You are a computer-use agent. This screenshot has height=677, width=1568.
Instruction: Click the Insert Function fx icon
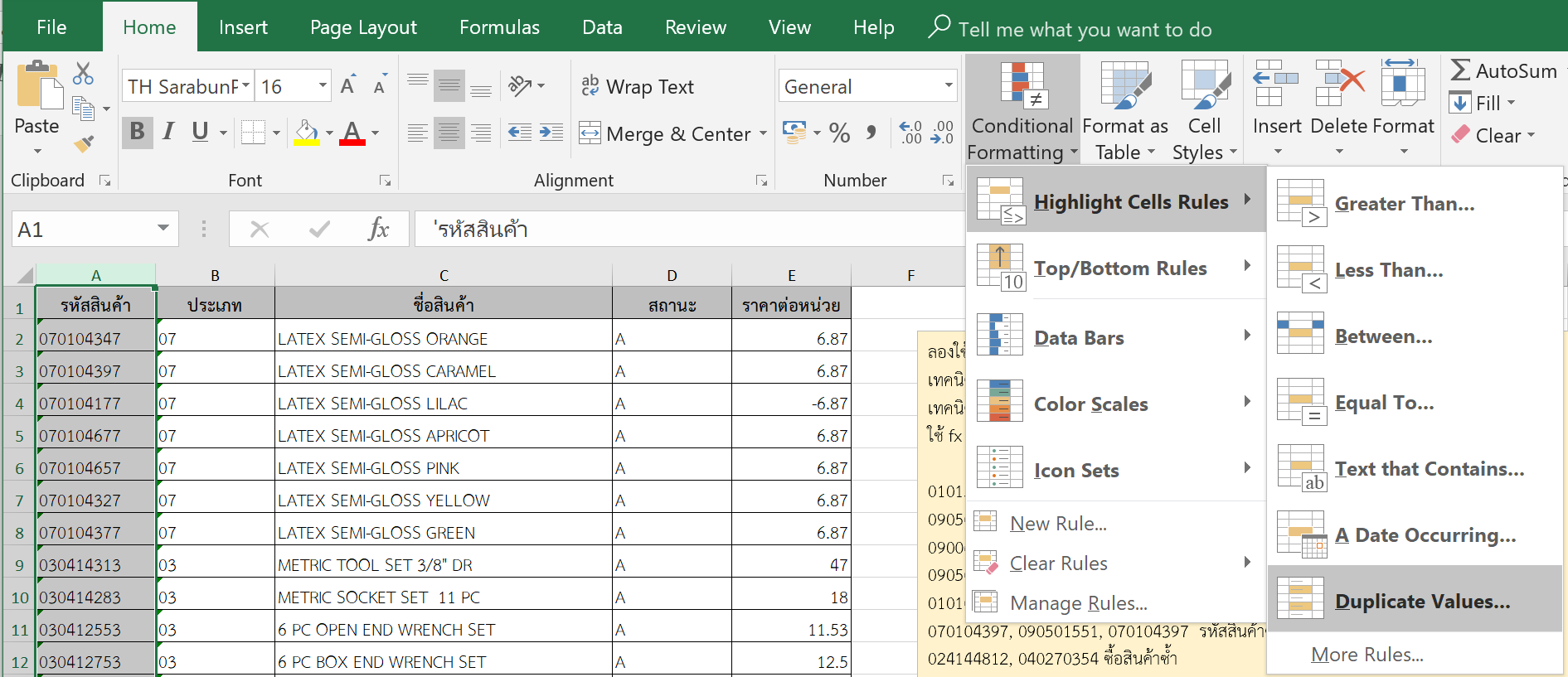pos(378,229)
